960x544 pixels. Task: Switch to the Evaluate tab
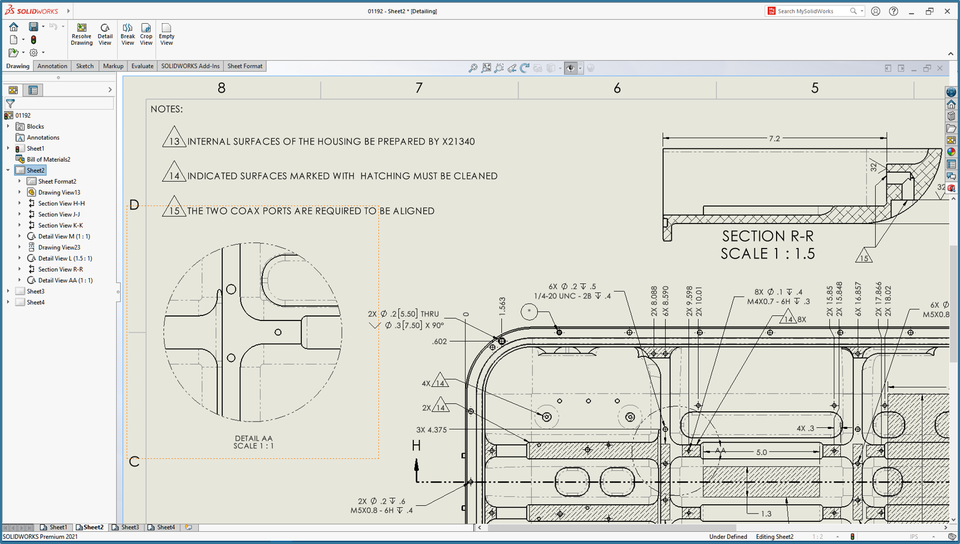pos(142,66)
